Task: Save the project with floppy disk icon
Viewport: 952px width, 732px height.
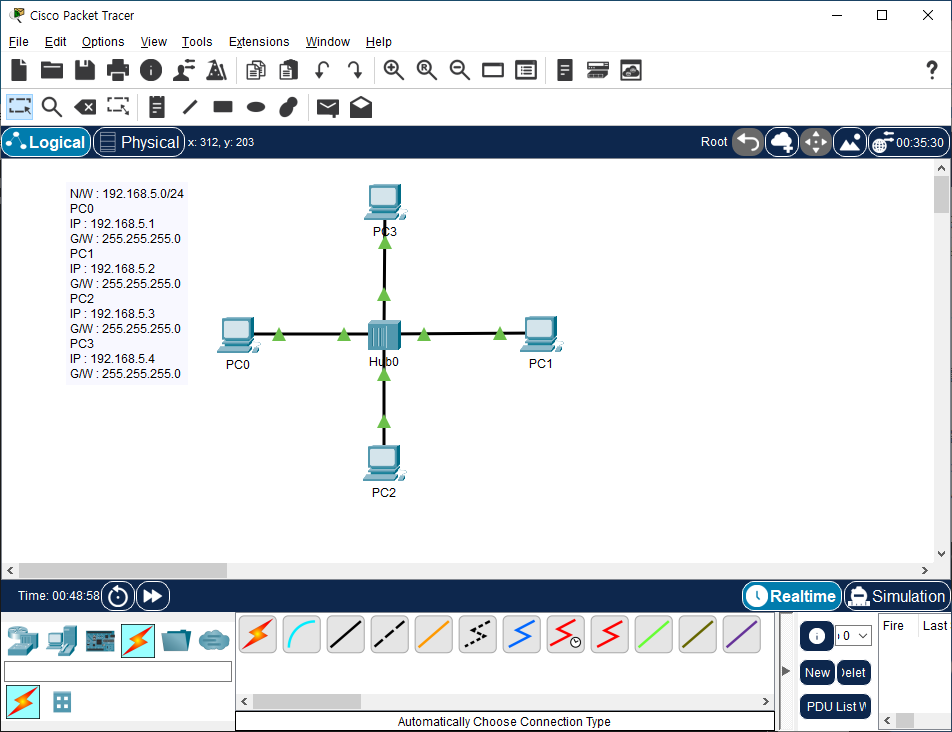Action: pos(85,70)
